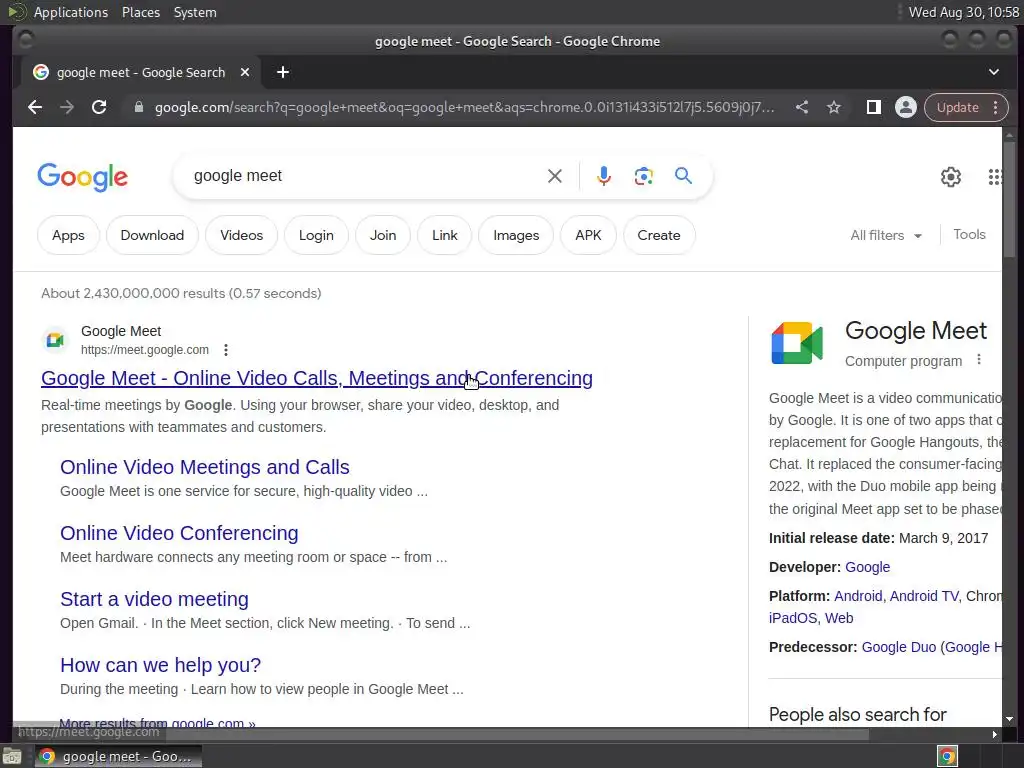This screenshot has height=768, width=1024.
Task: Click the Google Meet knowledge panel title
Action: 916,330
